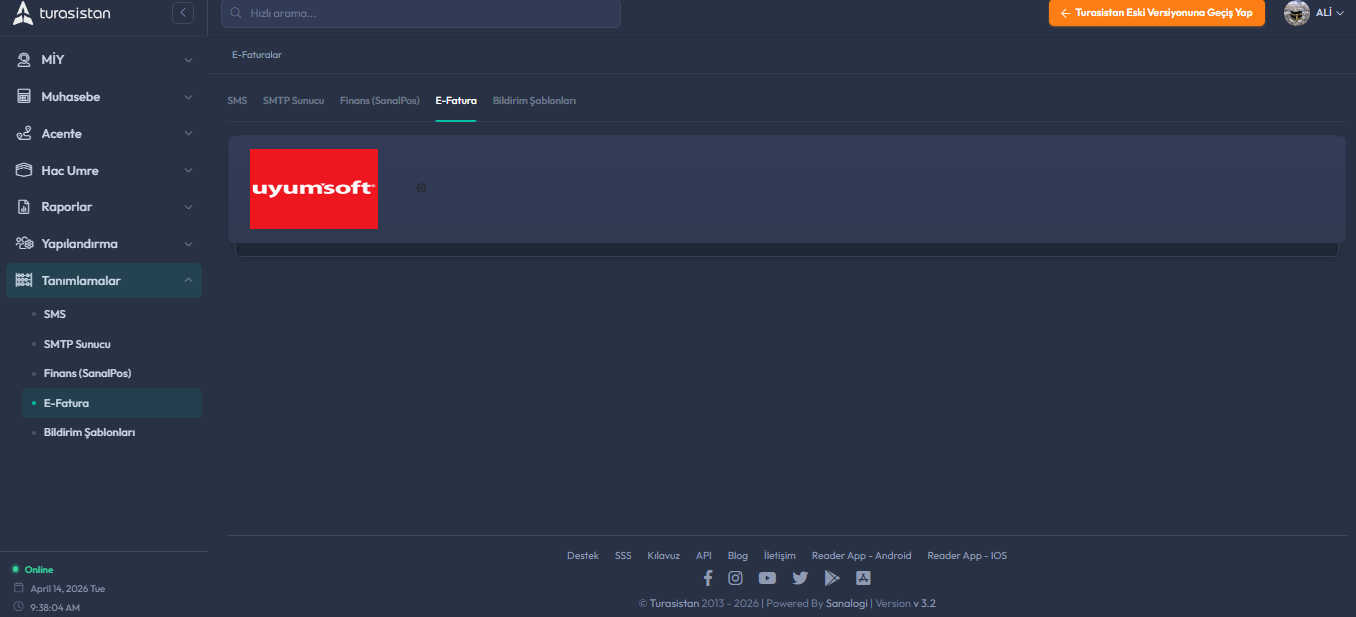Click Turasistan Eski Versiyonuna Geçiş Yap button
Viewport: 1356px width, 617px height.
coord(1156,13)
